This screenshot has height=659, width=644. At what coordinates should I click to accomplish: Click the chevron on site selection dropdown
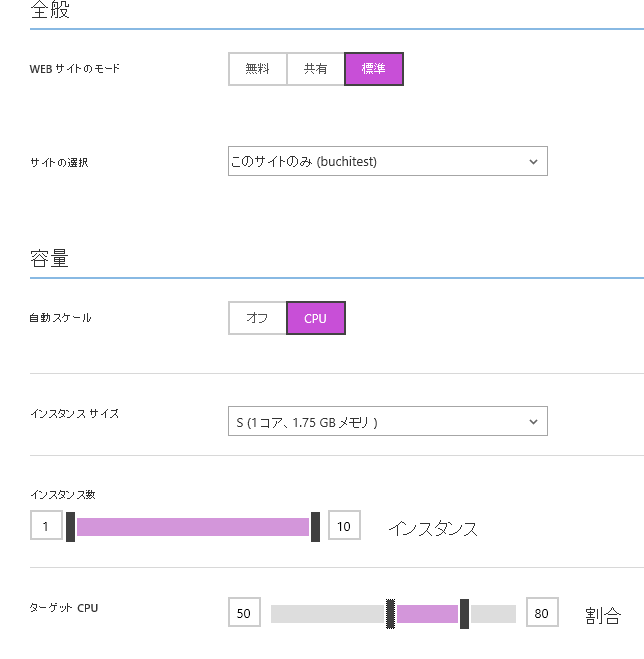533,161
